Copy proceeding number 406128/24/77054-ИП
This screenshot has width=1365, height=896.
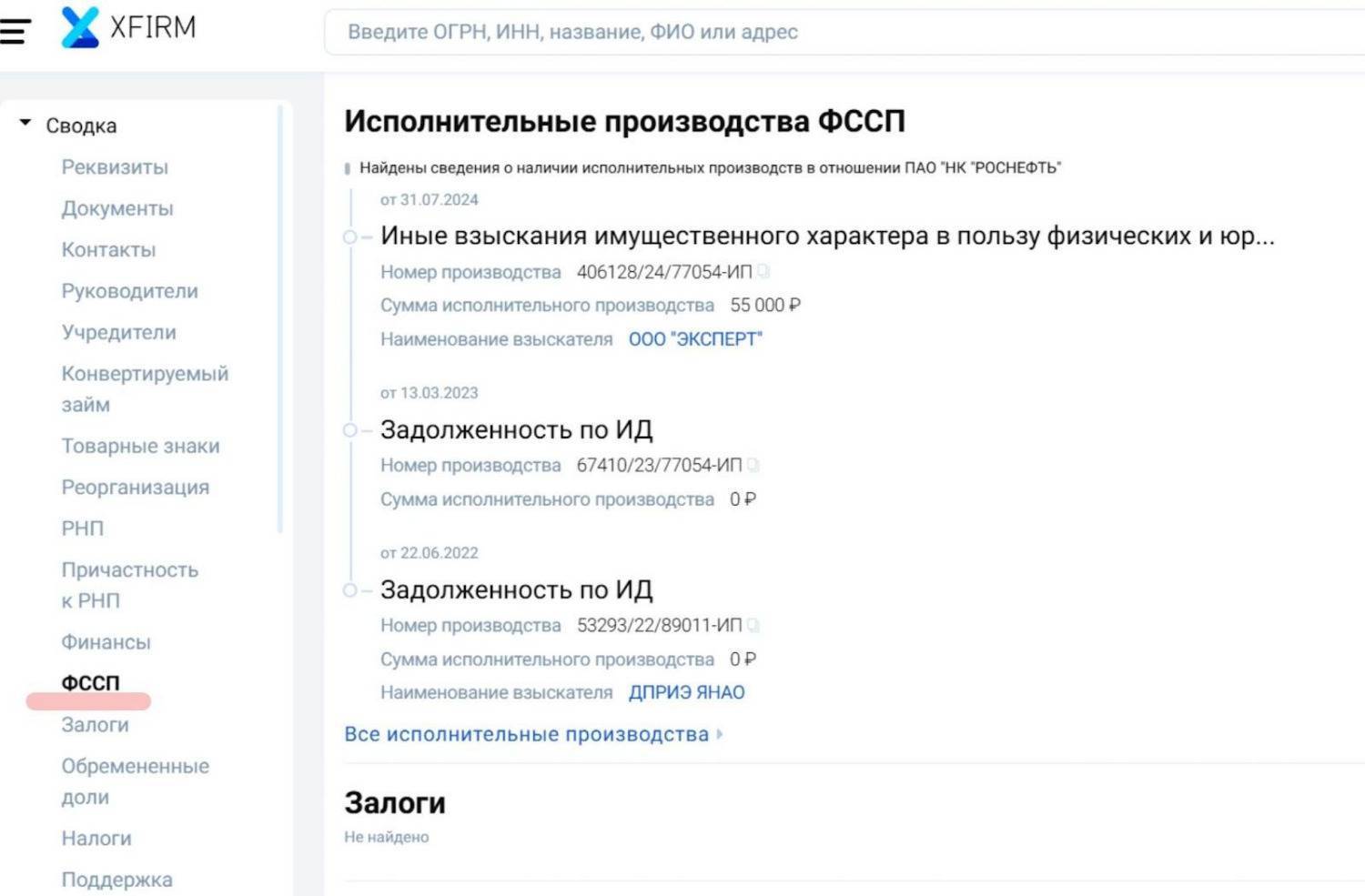(x=763, y=271)
